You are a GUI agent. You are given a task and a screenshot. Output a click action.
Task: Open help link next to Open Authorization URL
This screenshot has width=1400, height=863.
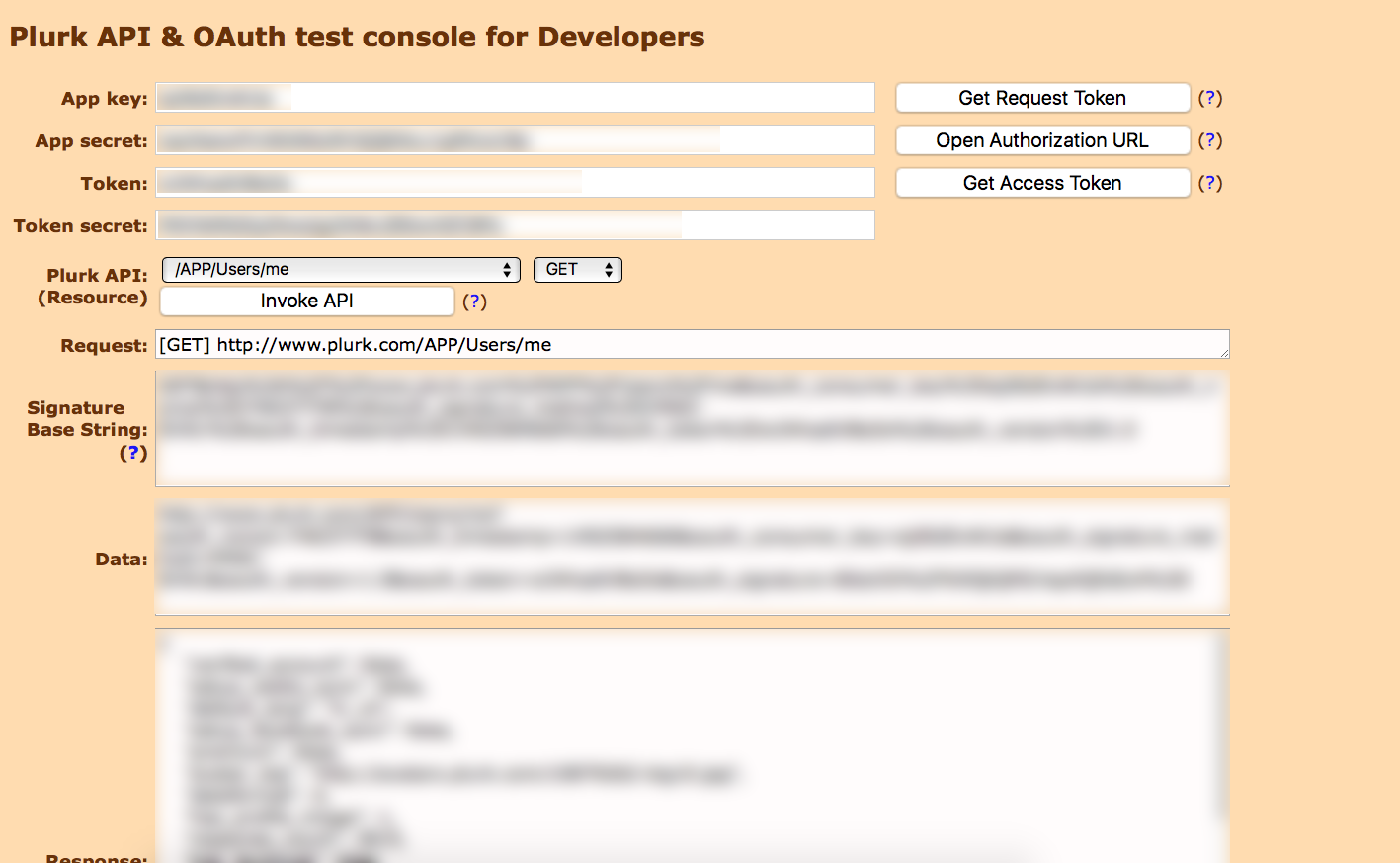[x=1210, y=140]
